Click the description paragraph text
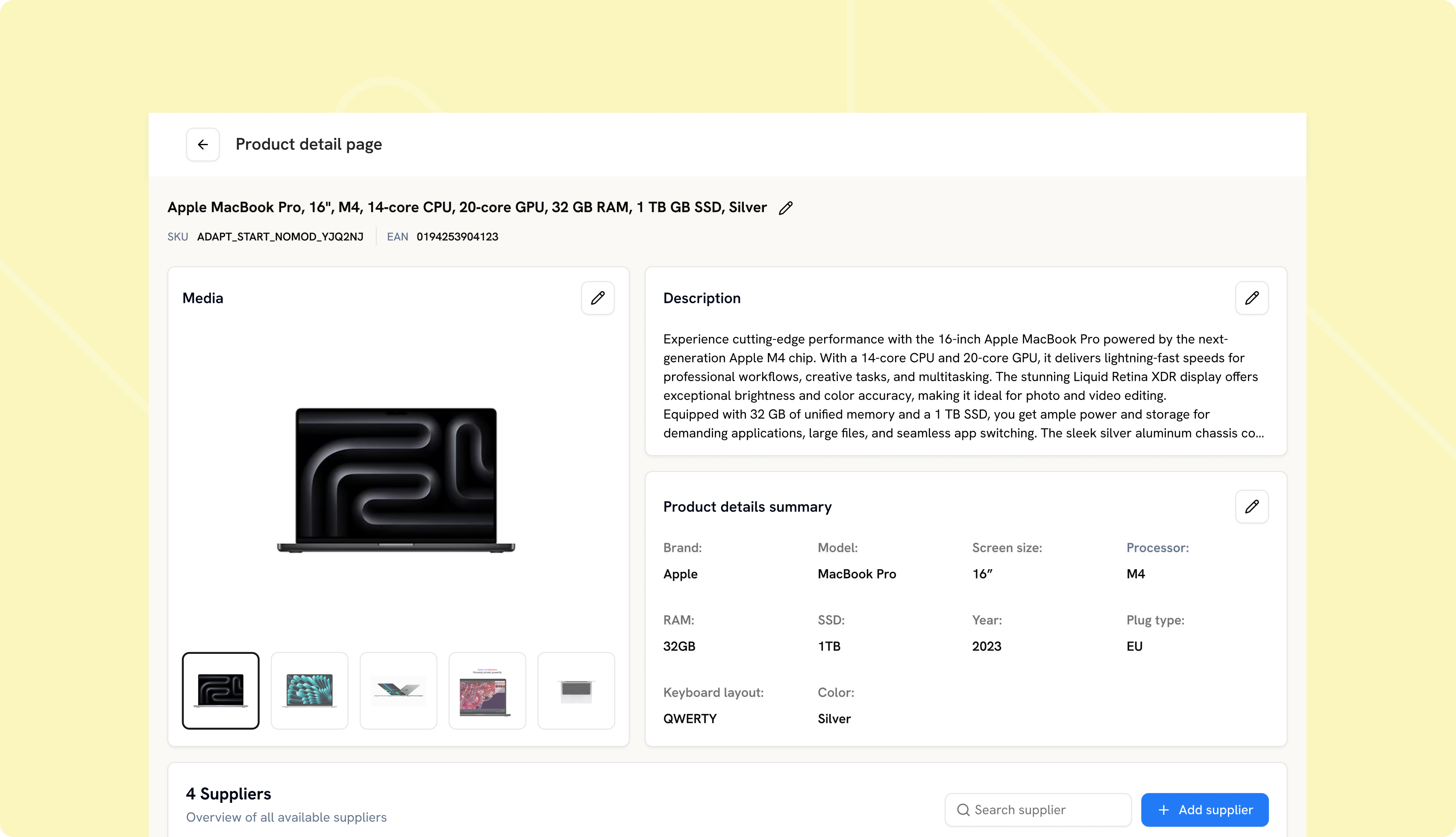 click(x=963, y=386)
